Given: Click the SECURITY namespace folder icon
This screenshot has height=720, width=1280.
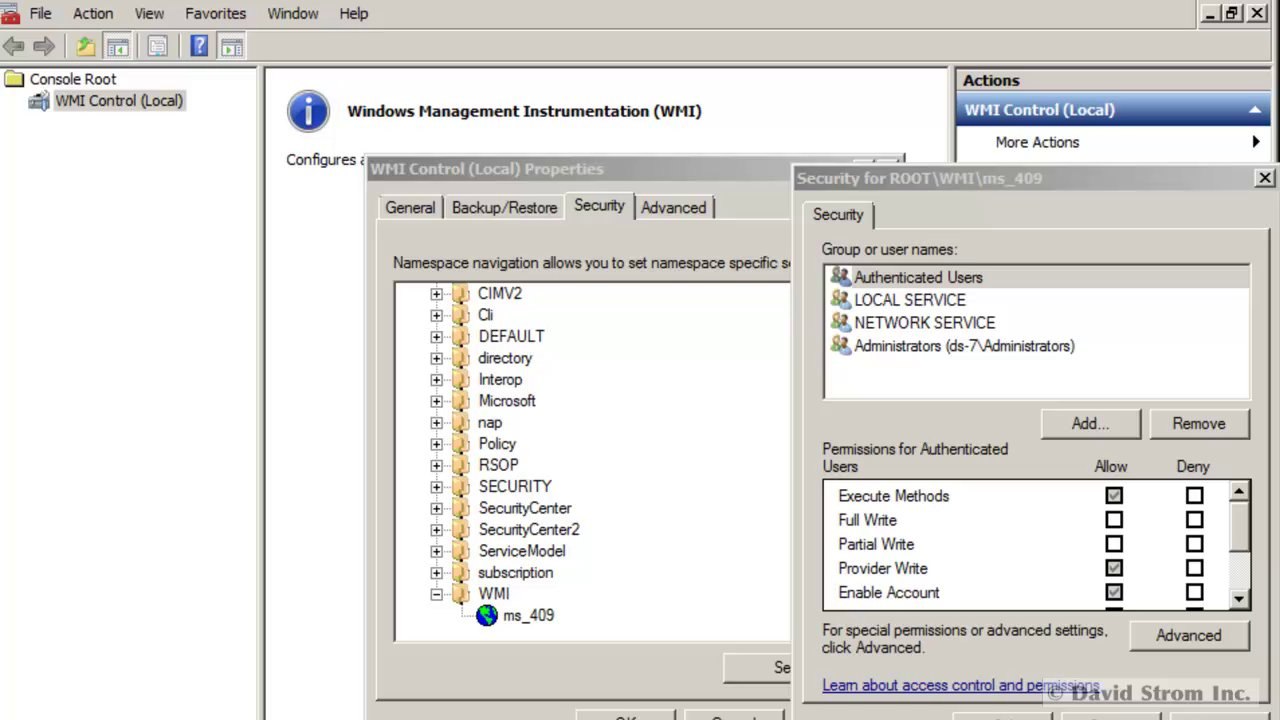Looking at the screenshot, I should tap(461, 486).
